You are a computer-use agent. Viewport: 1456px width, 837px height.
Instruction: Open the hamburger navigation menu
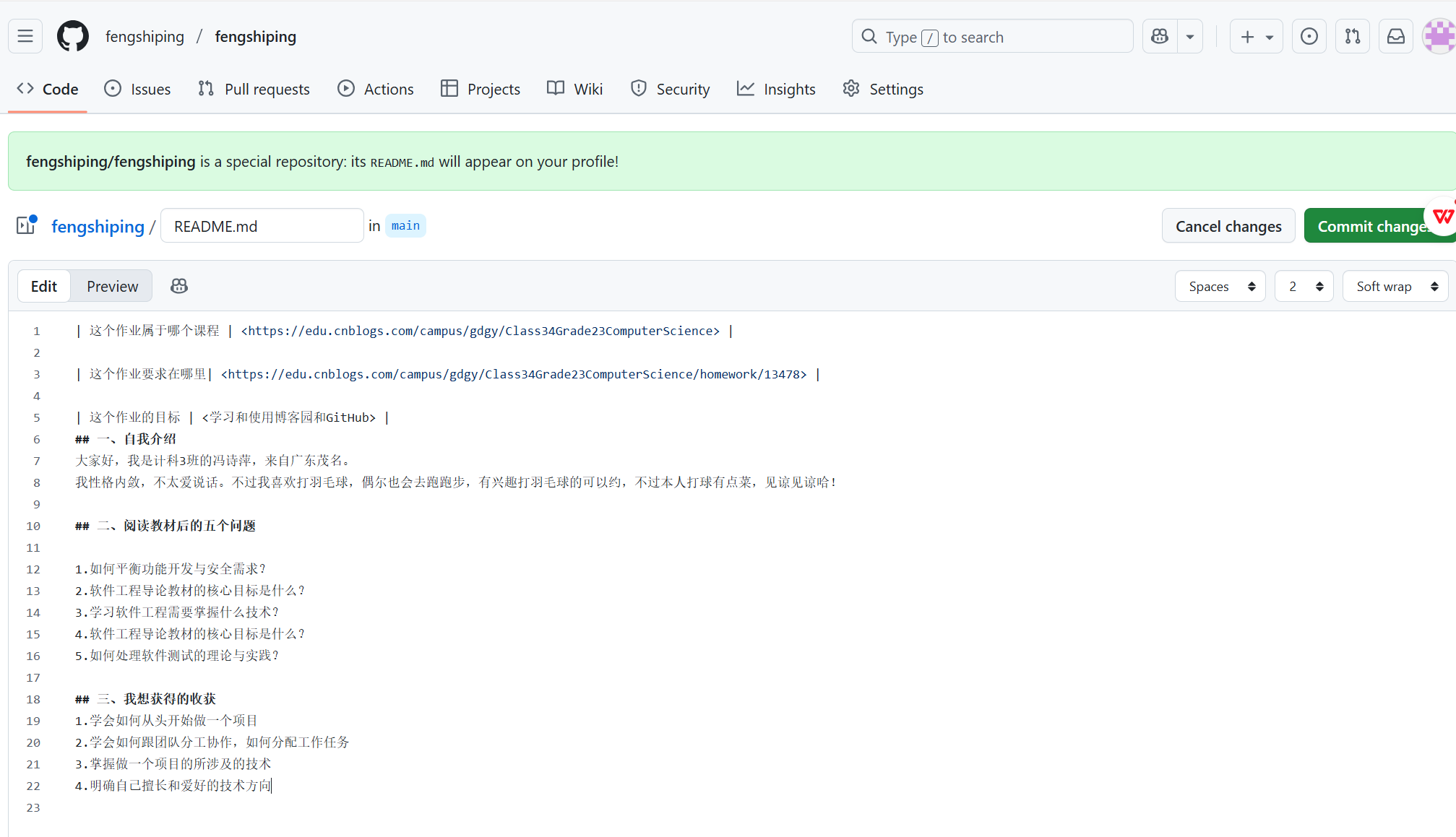pyautogui.click(x=25, y=36)
